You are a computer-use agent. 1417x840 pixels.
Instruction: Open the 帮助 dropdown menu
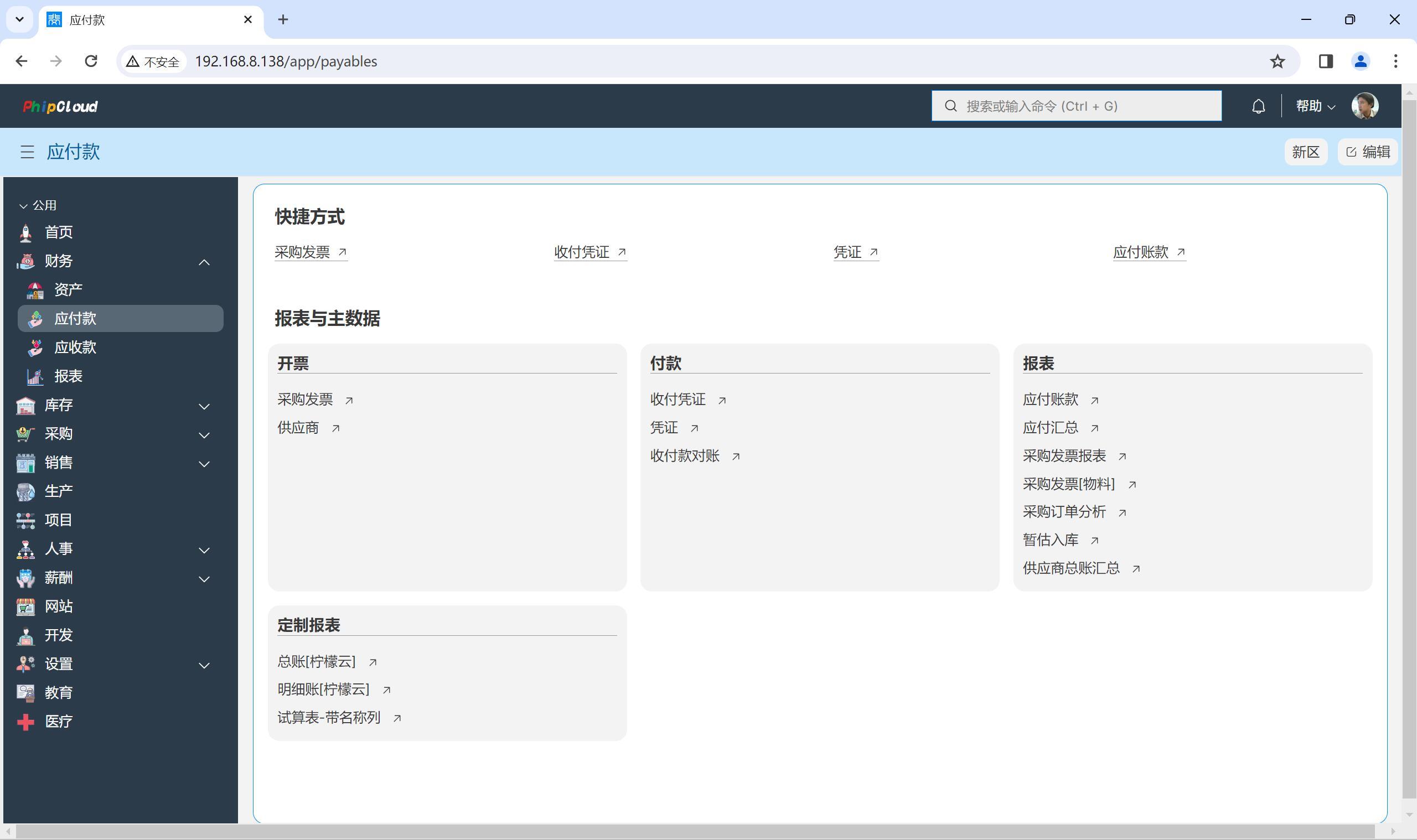point(1315,106)
